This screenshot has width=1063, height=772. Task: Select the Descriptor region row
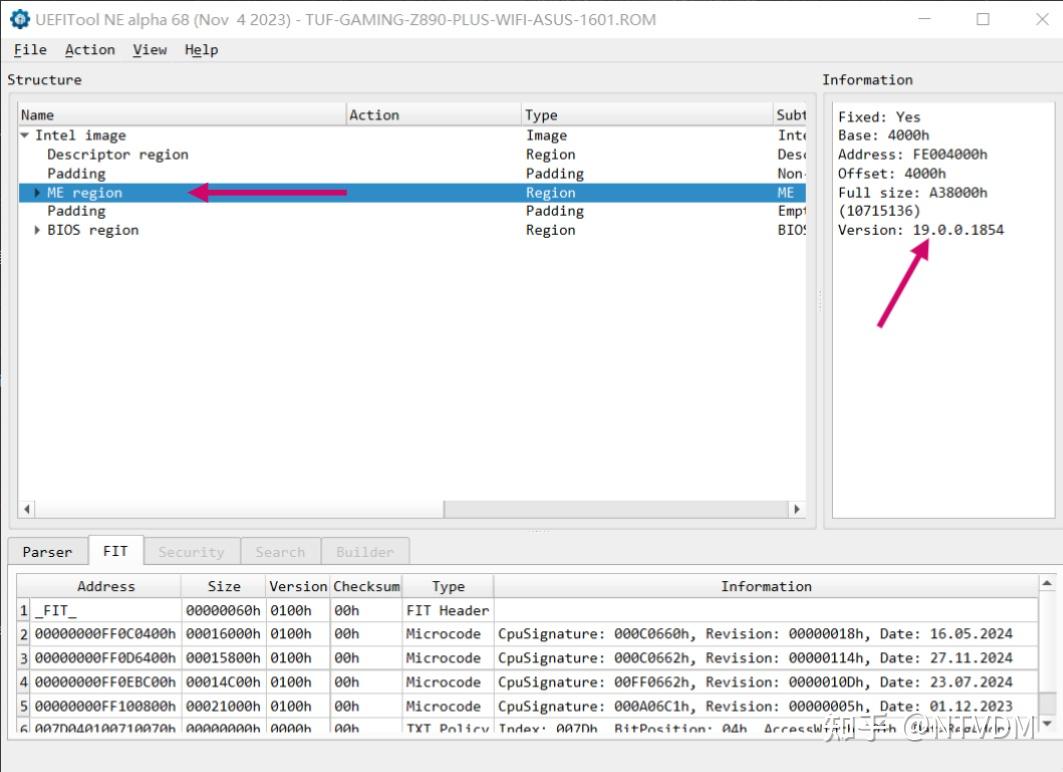pos(412,155)
